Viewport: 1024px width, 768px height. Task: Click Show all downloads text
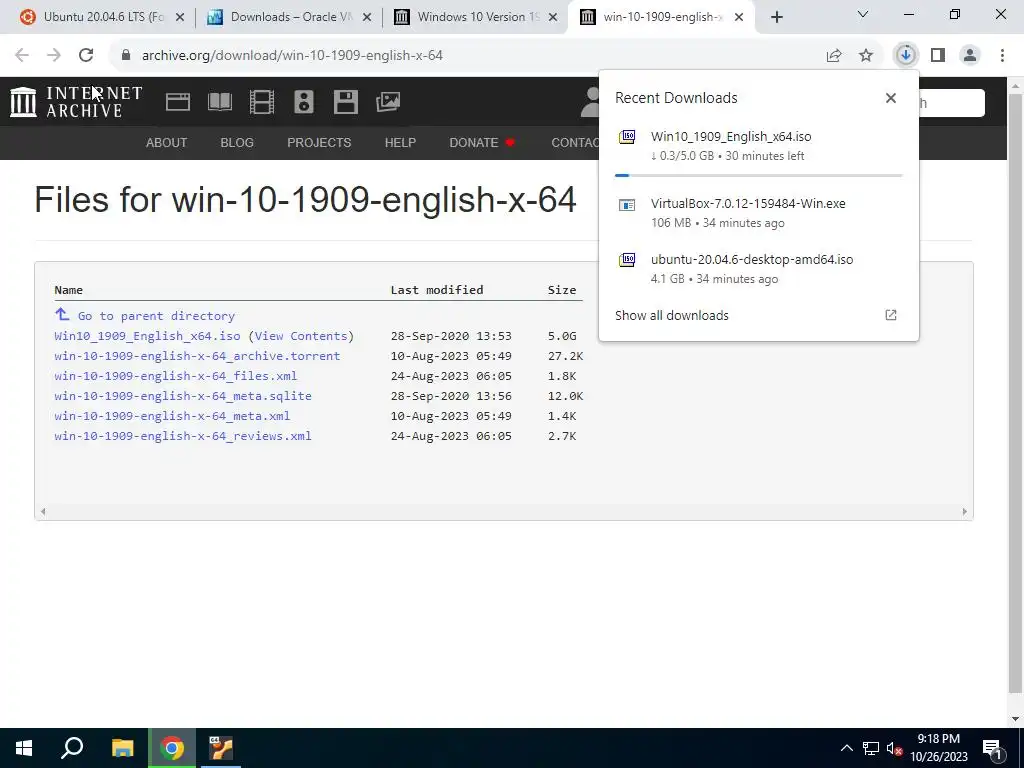pos(672,315)
